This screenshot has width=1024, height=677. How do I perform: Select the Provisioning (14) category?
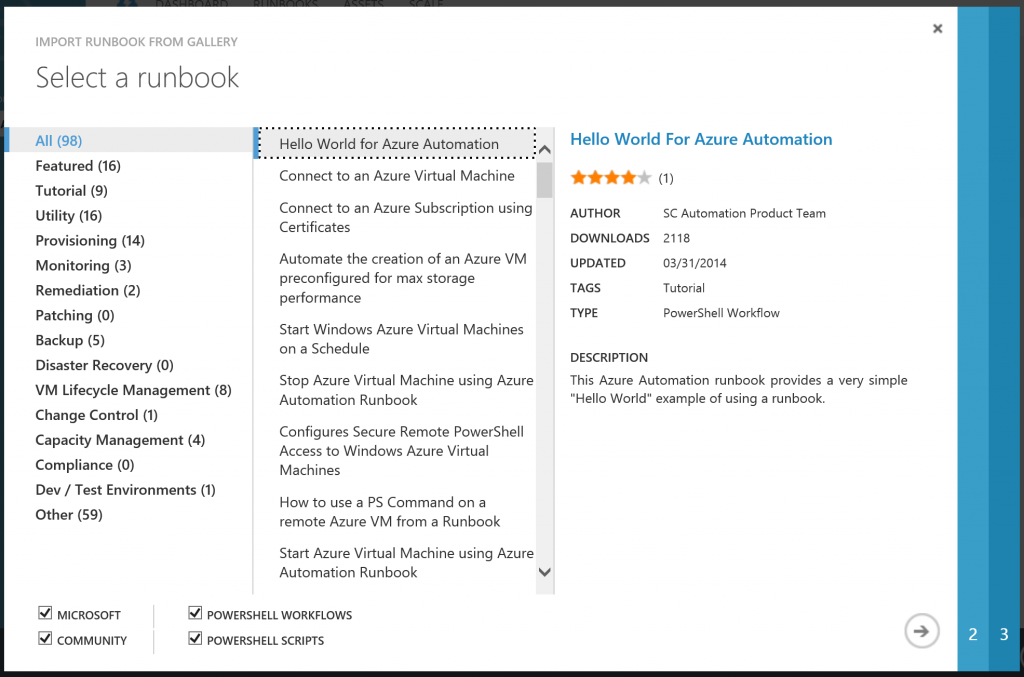(x=90, y=240)
